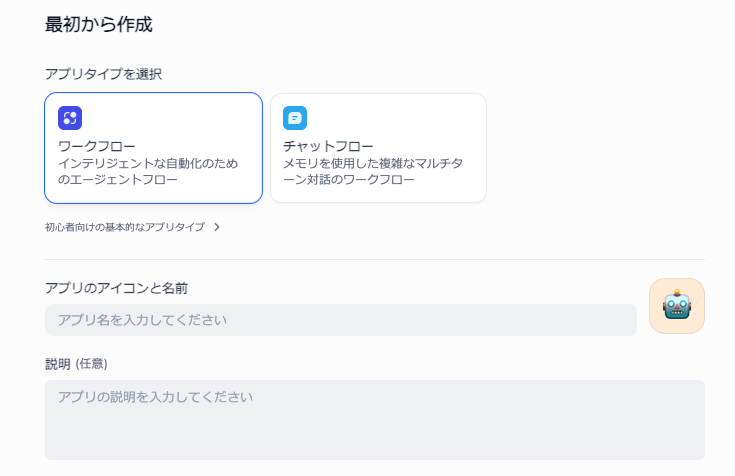
Task: Focus the アプリ名を入力してください name field
Action: click(340, 320)
